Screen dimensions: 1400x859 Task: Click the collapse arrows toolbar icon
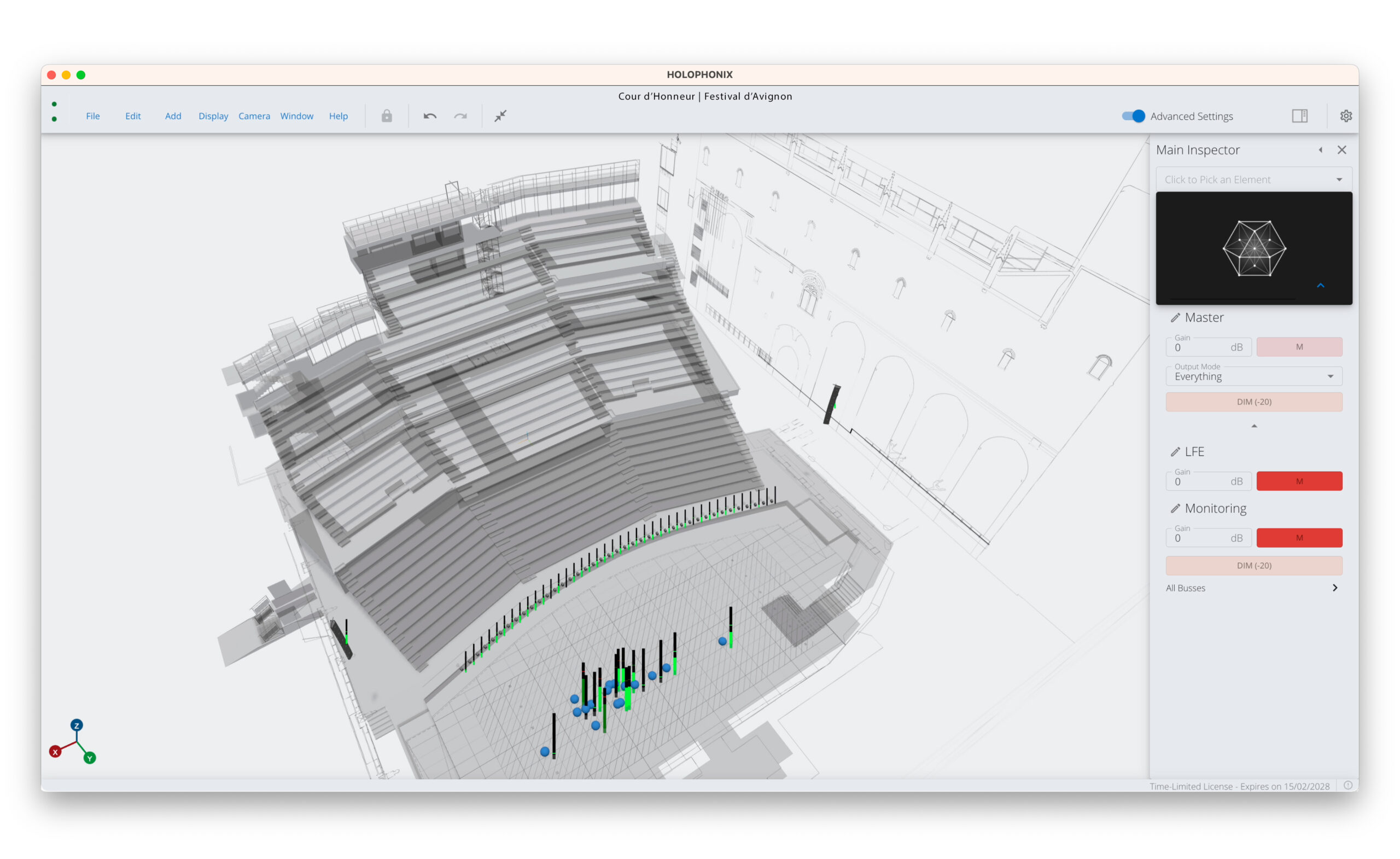(x=500, y=116)
